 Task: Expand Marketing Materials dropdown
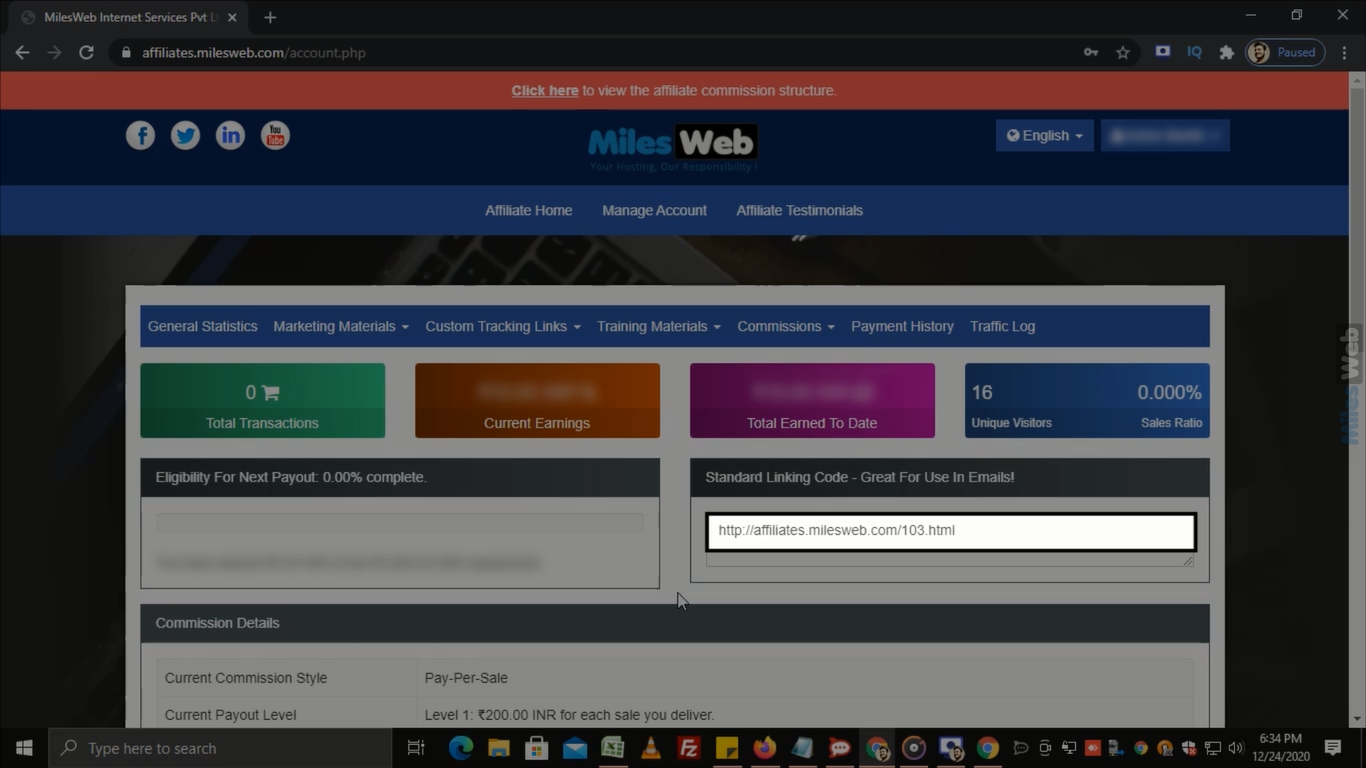[341, 326]
